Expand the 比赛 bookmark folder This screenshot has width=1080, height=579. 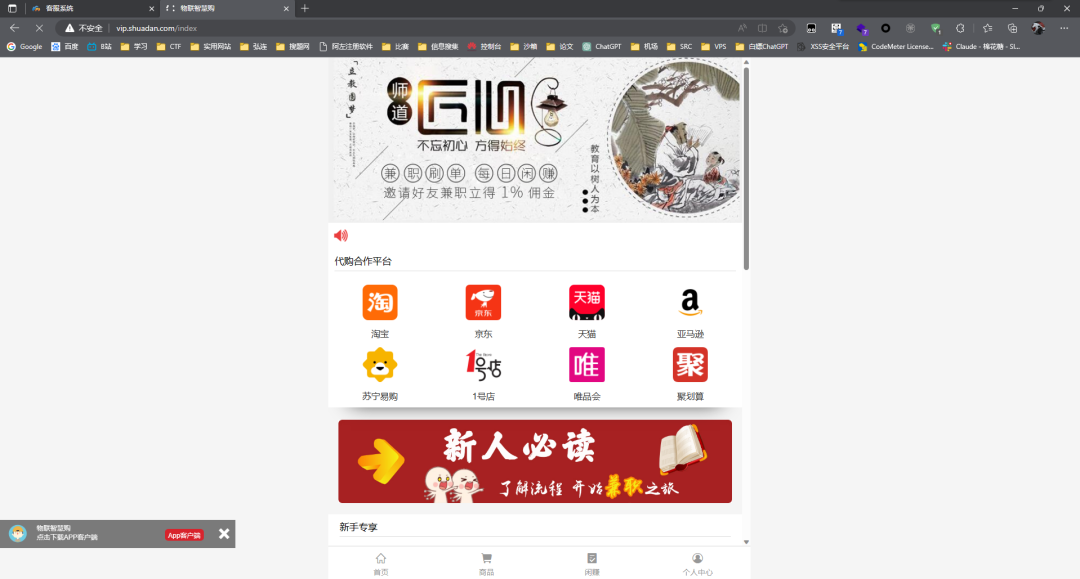[x=395, y=47]
